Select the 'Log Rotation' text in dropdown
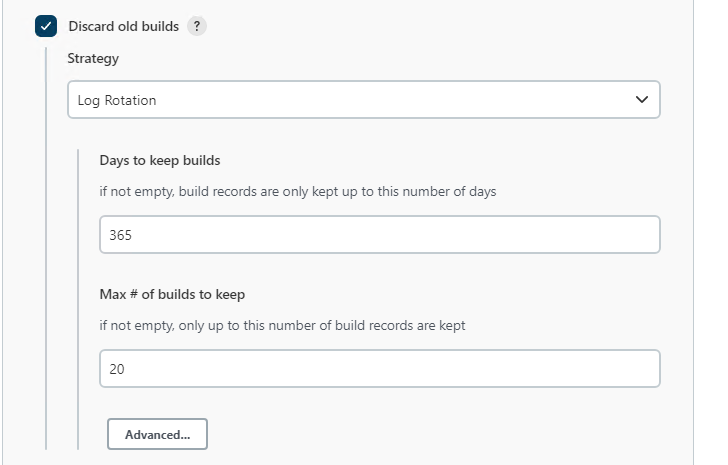This screenshot has width=728, height=465. [117, 100]
